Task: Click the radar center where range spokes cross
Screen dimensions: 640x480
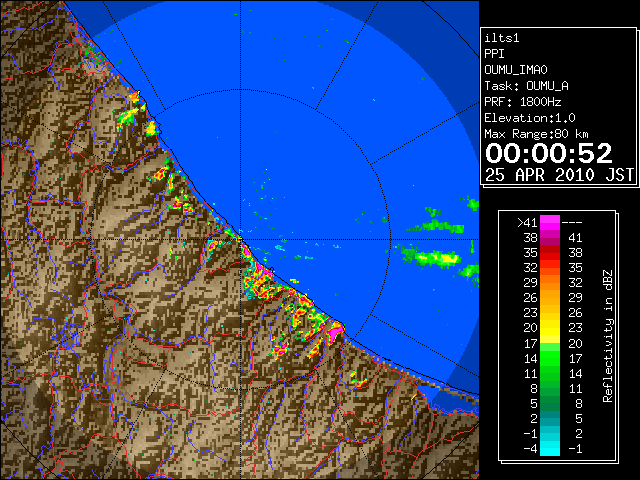Action: click(x=240, y=240)
